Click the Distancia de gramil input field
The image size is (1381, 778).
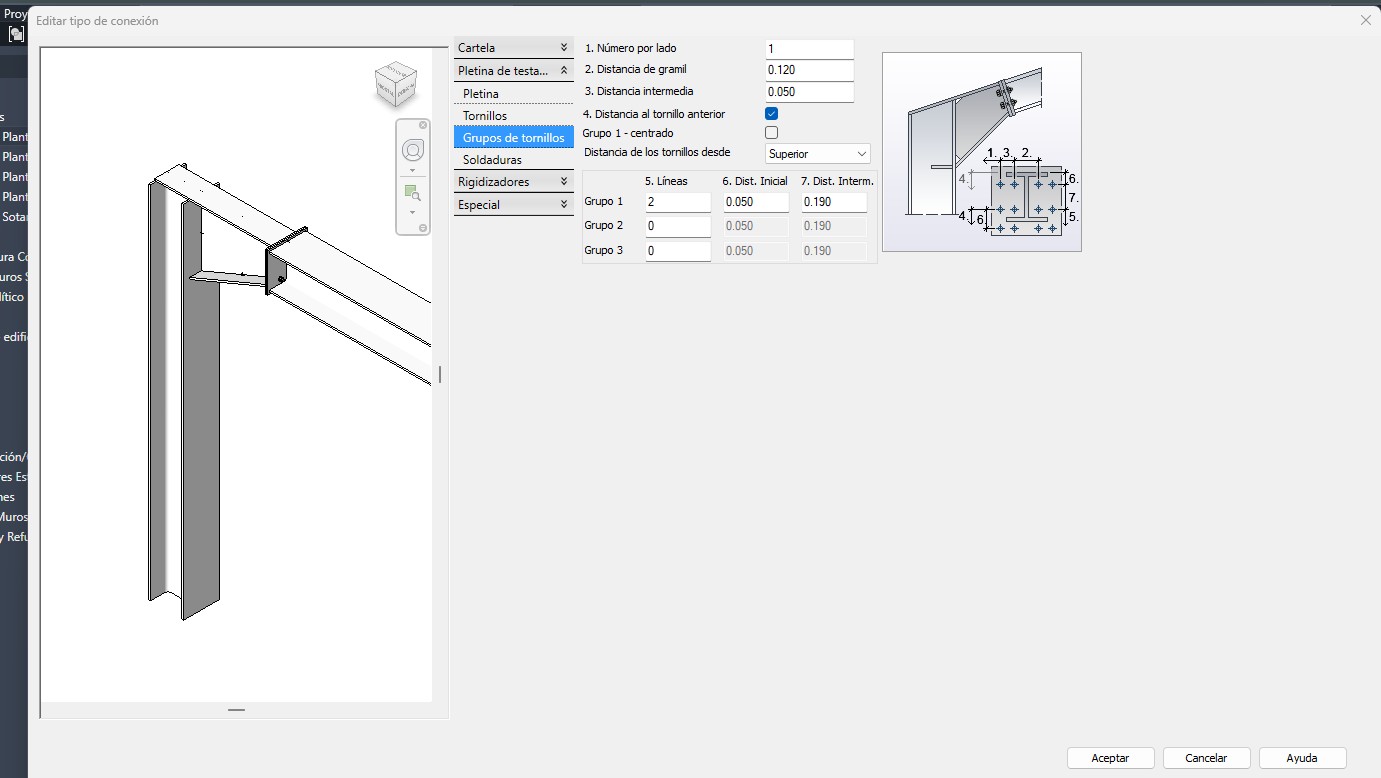[x=809, y=70]
